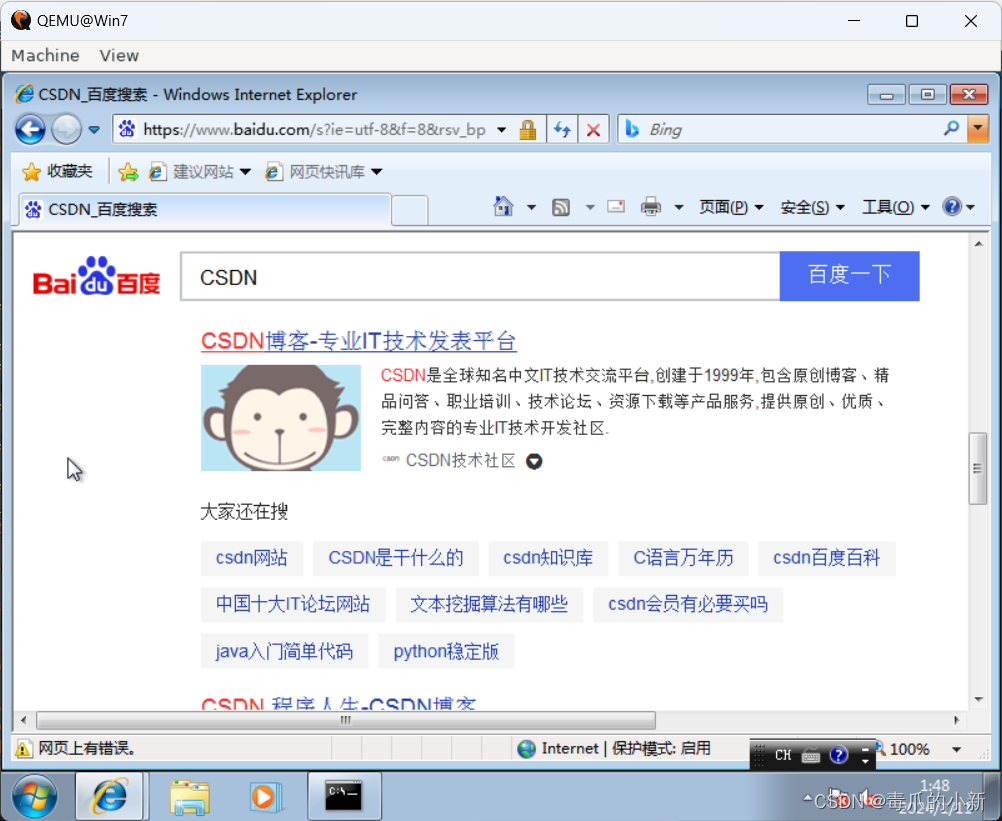Click the csdn网站 related search
The width and height of the screenshot is (1002, 821).
point(252,558)
